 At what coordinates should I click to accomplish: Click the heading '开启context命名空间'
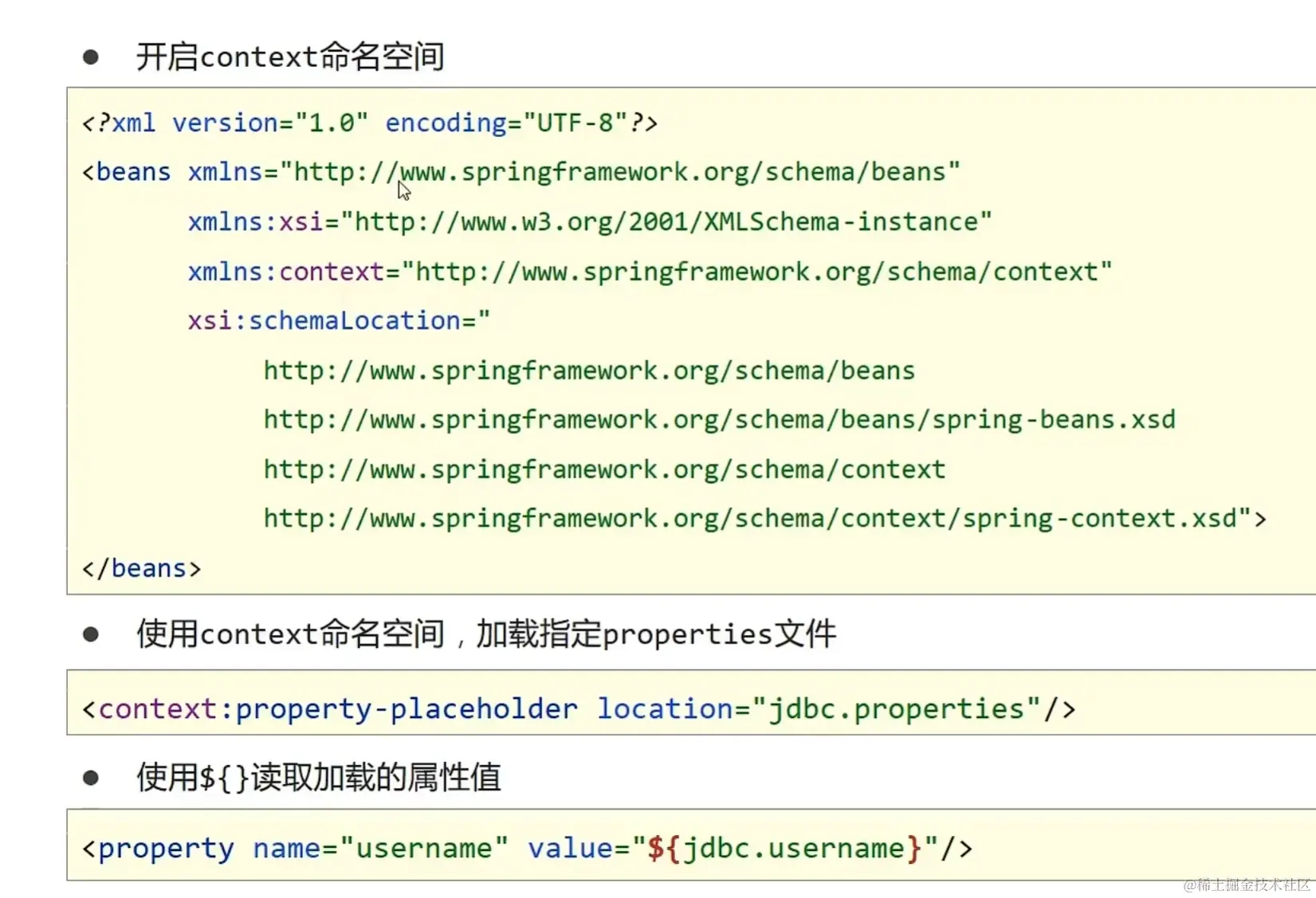290,57
